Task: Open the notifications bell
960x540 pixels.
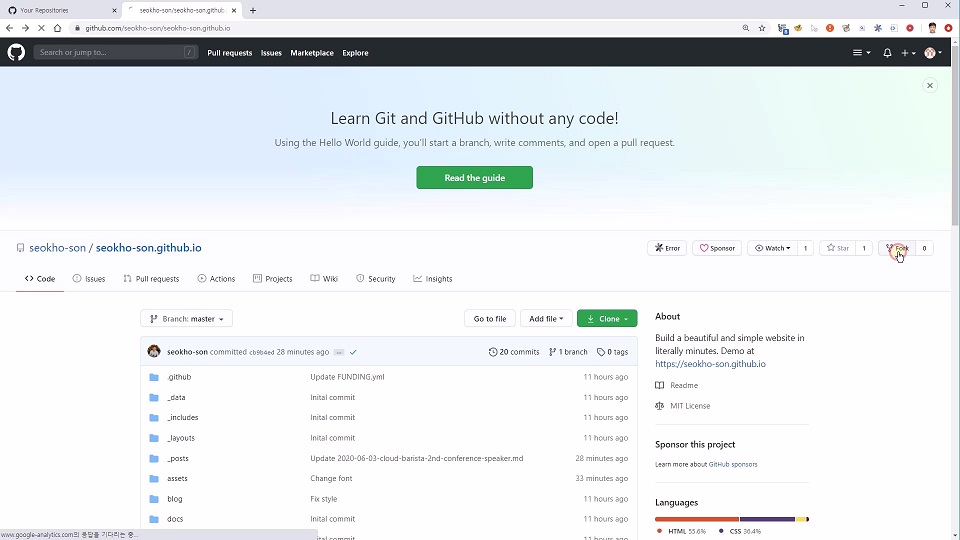Action: click(x=887, y=53)
